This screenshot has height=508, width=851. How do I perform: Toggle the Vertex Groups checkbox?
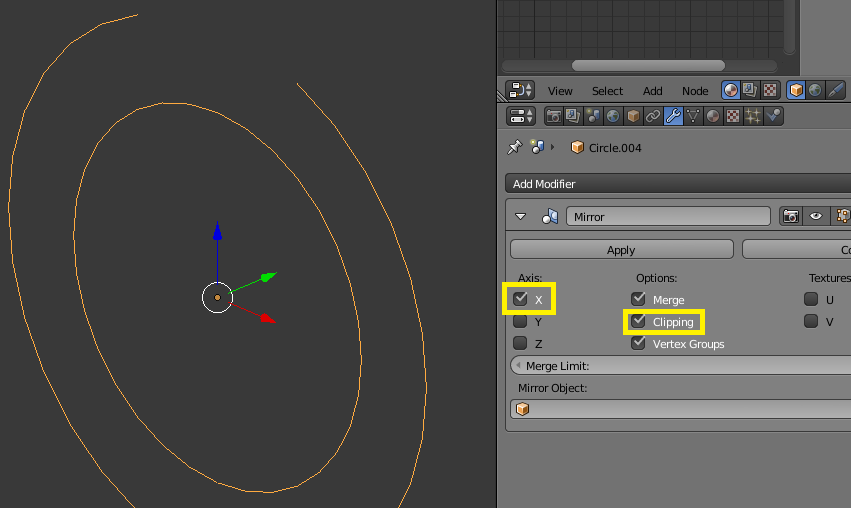pos(638,343)
